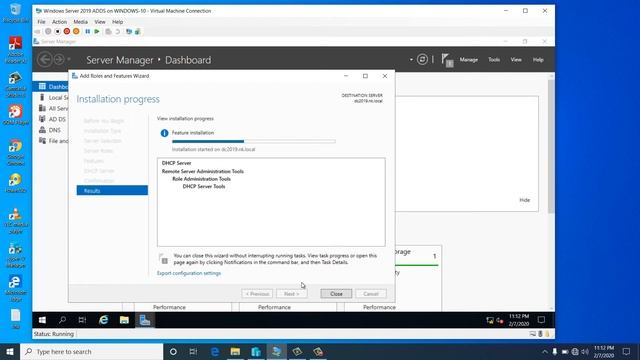Click the Cortana circle on the host taskbar
This screenshot has height=360, width=640.
(x=173, y=351)
